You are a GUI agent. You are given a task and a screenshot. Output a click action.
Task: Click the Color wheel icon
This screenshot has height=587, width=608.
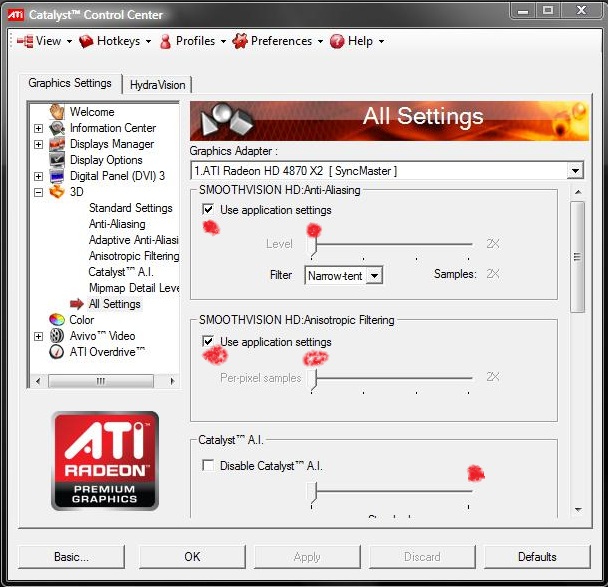(x=57, y=320)
